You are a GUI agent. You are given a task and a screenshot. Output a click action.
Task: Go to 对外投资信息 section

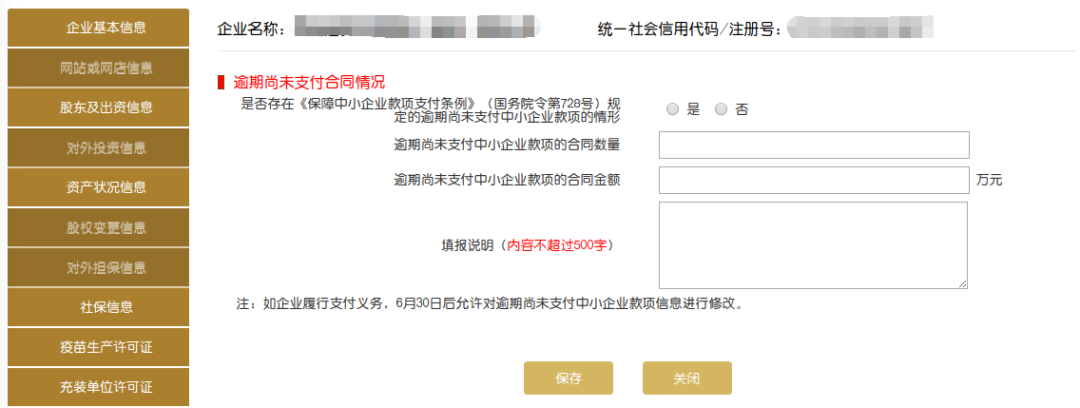click(x=98, y=147)
